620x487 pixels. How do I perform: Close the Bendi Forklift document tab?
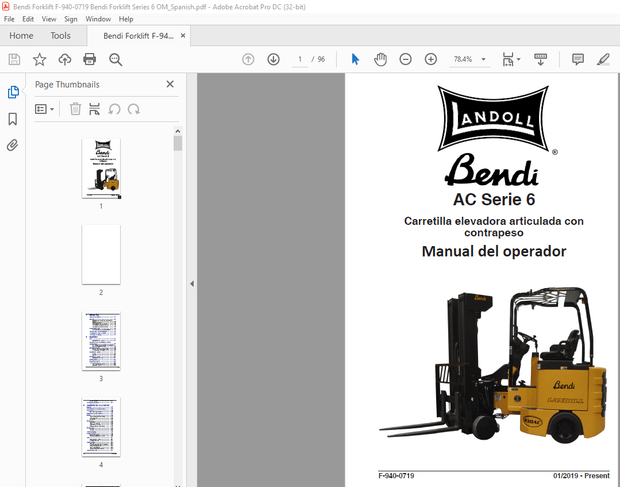point(183,36)
